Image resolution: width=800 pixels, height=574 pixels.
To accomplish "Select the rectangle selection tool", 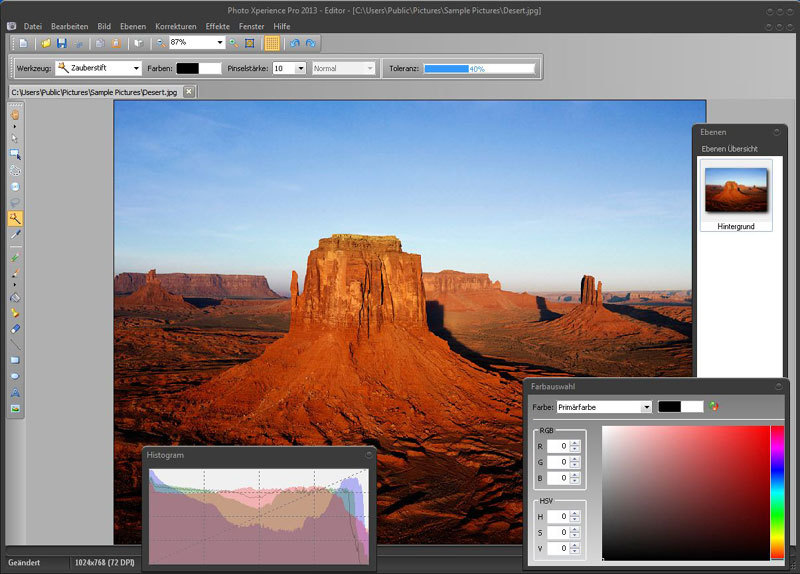I will tap(15, 155).
